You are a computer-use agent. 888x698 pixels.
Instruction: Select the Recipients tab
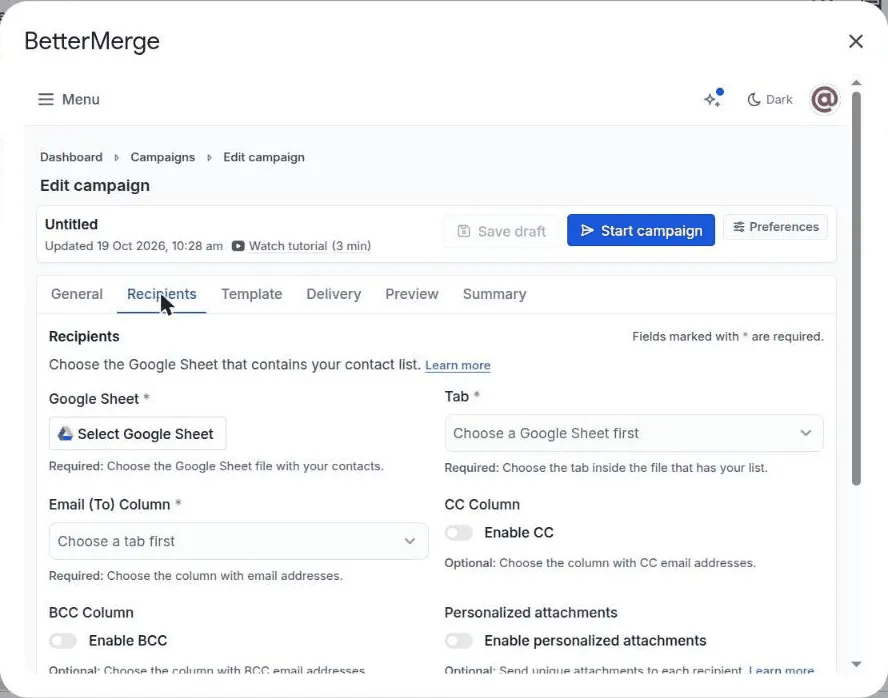point(161,294)
